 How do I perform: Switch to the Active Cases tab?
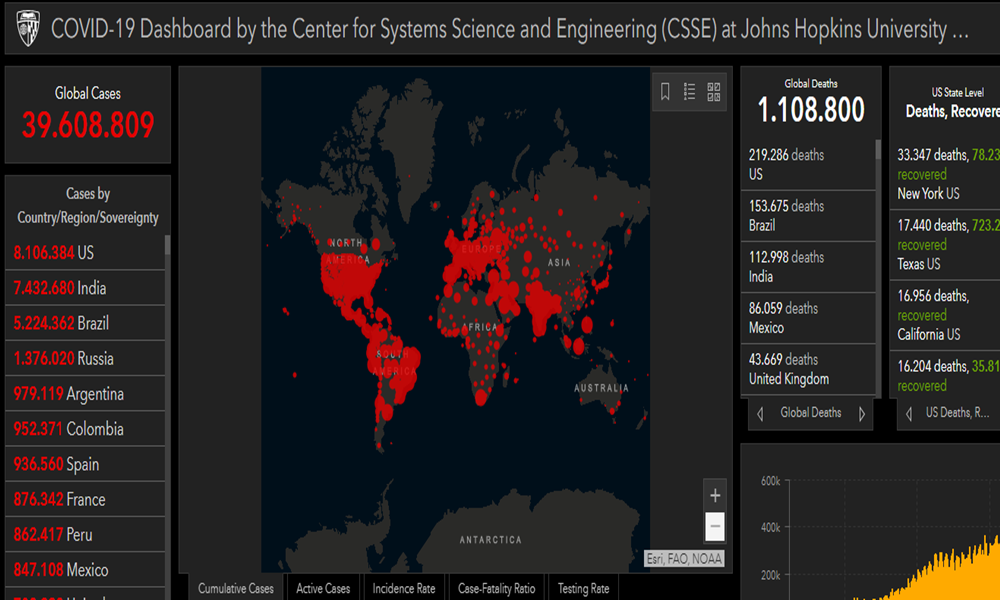(x=323, y=588)
